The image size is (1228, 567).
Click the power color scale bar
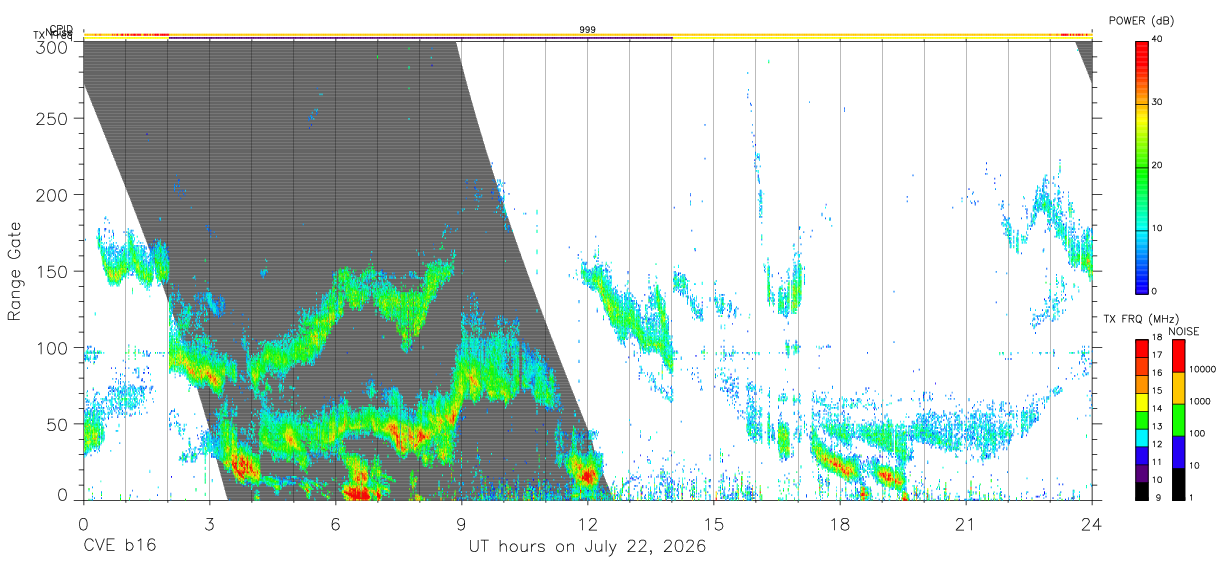1141,166
